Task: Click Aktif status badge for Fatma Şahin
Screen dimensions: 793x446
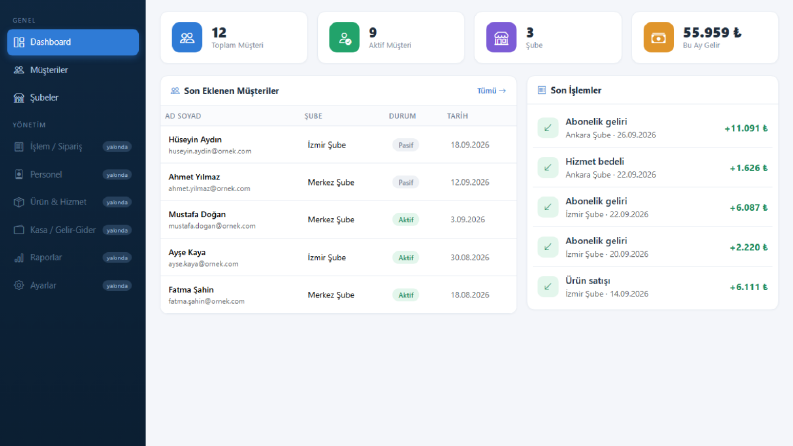Action: pyautogui.click(x=406, y=295)
